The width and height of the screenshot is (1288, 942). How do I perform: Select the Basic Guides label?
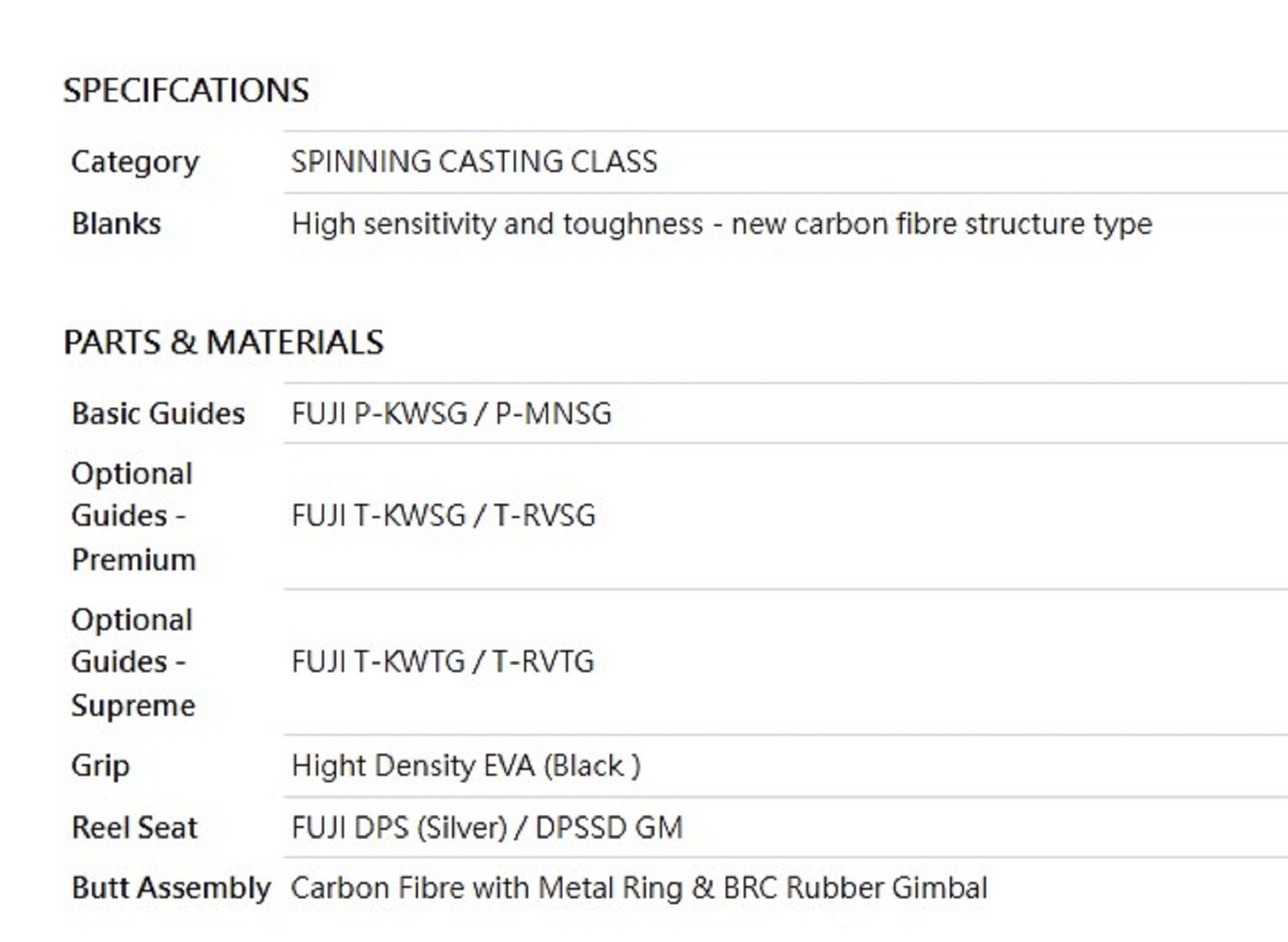[x=158, y=414]
